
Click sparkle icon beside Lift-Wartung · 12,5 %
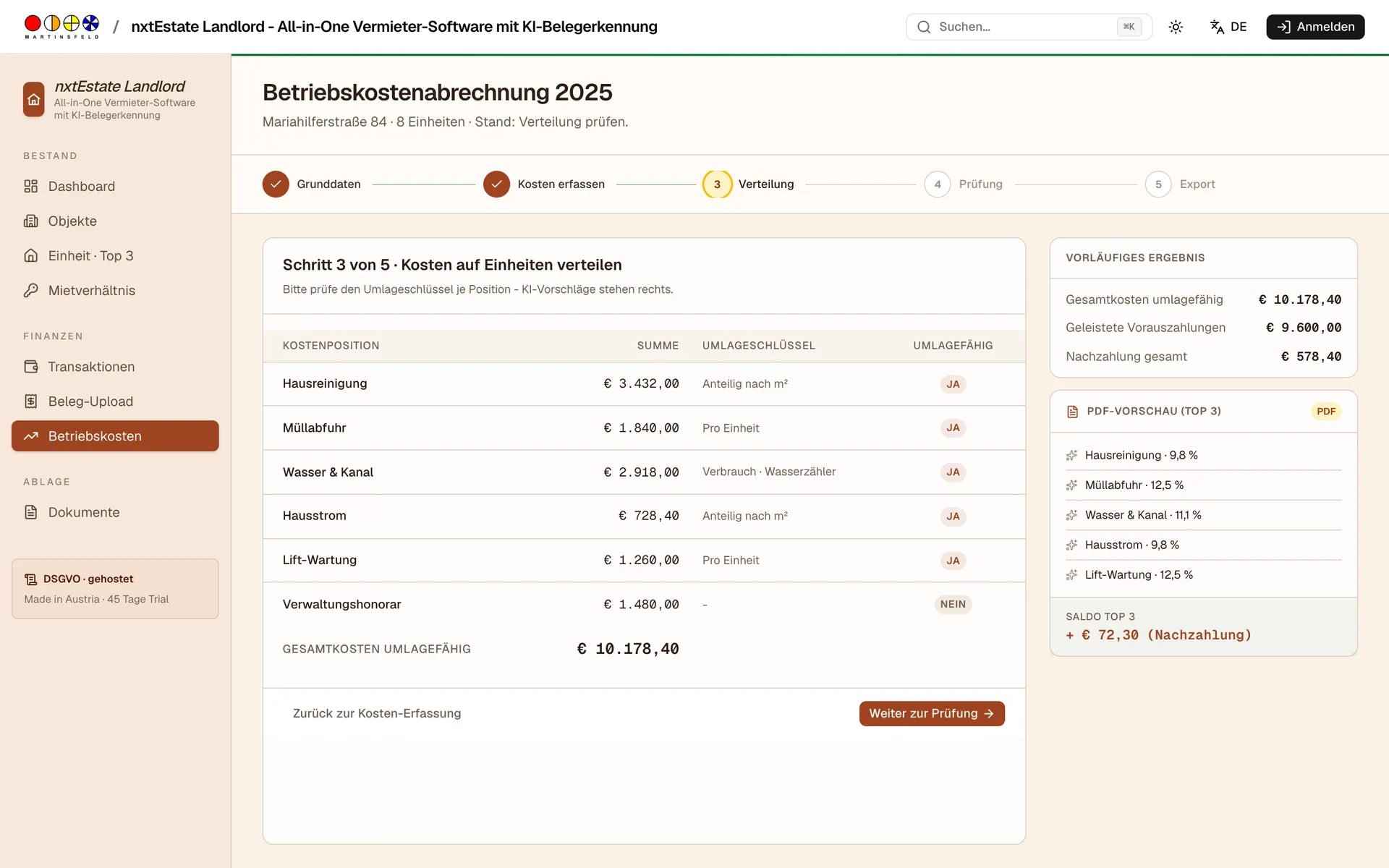point(1071,575)
